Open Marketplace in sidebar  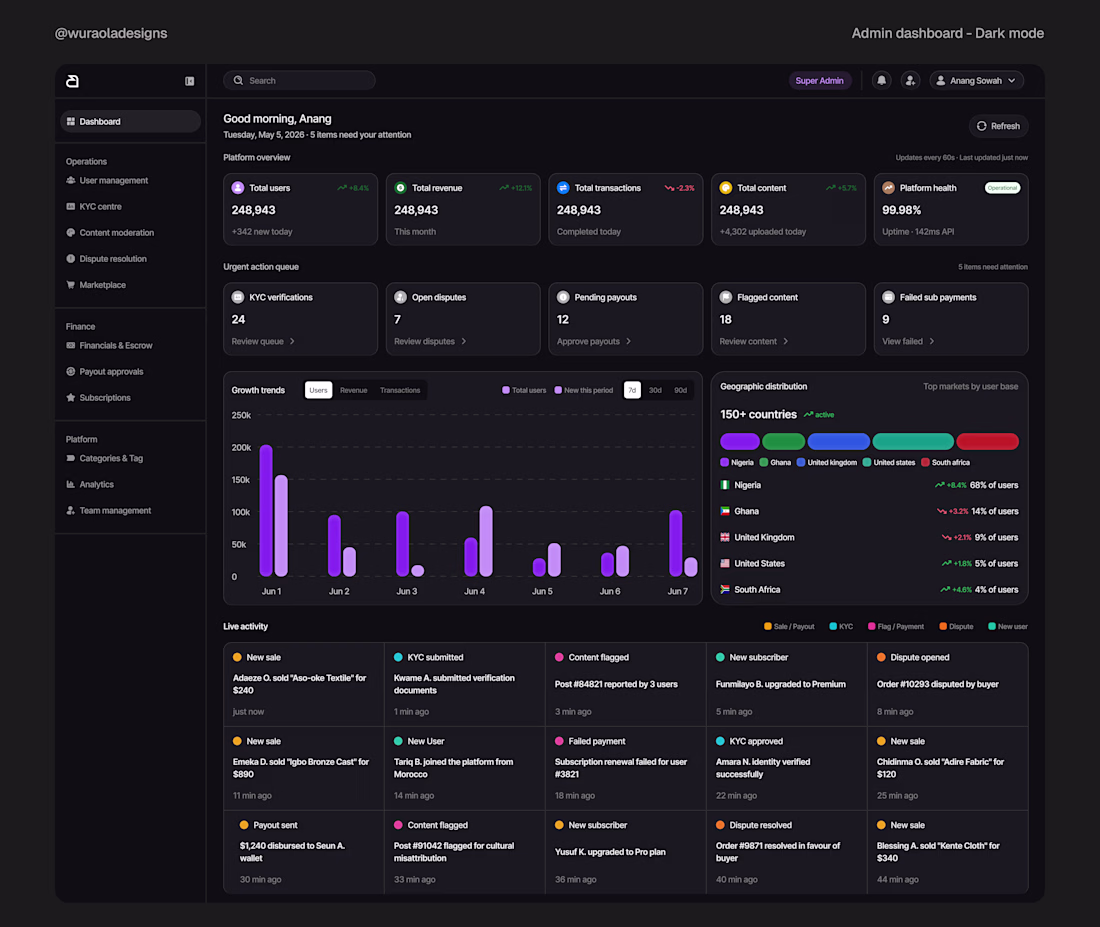(96, 285)
